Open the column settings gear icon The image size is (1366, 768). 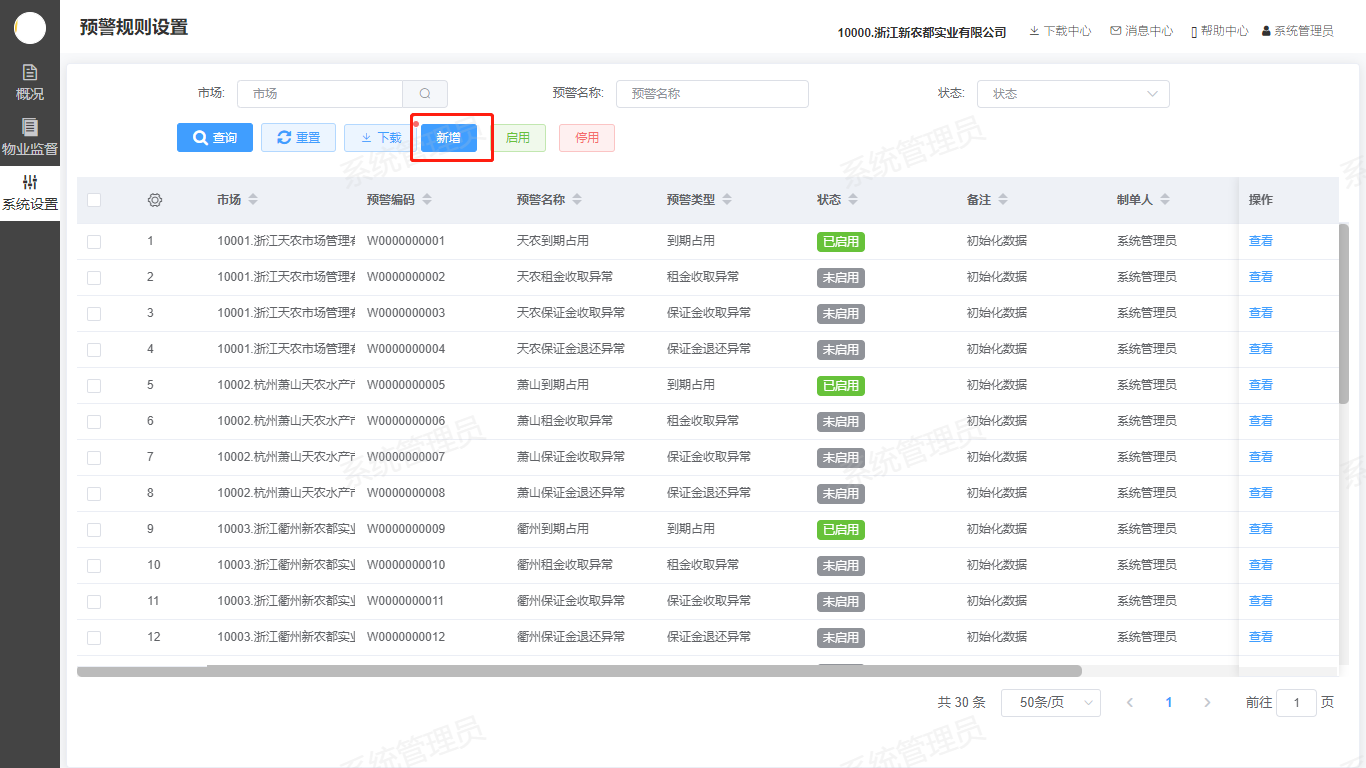(154, 200)
